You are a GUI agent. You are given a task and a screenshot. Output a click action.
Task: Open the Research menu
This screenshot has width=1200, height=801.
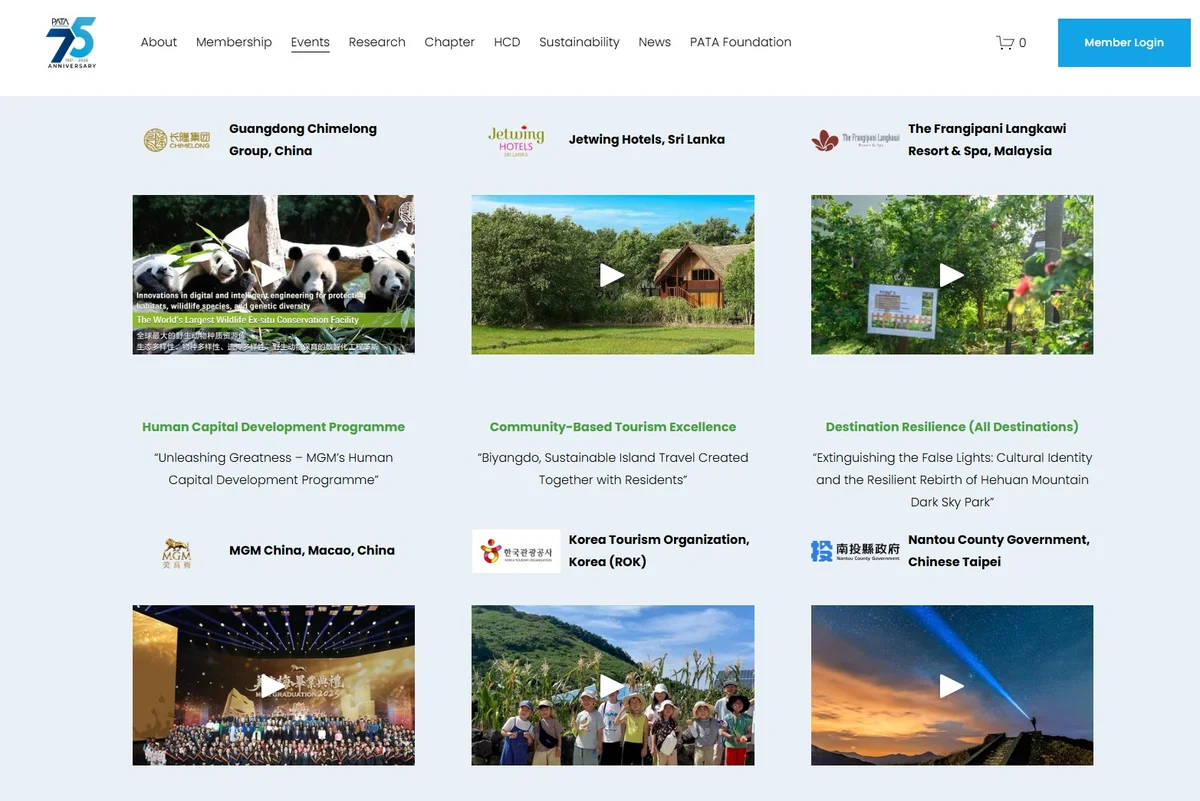[377, 42]
